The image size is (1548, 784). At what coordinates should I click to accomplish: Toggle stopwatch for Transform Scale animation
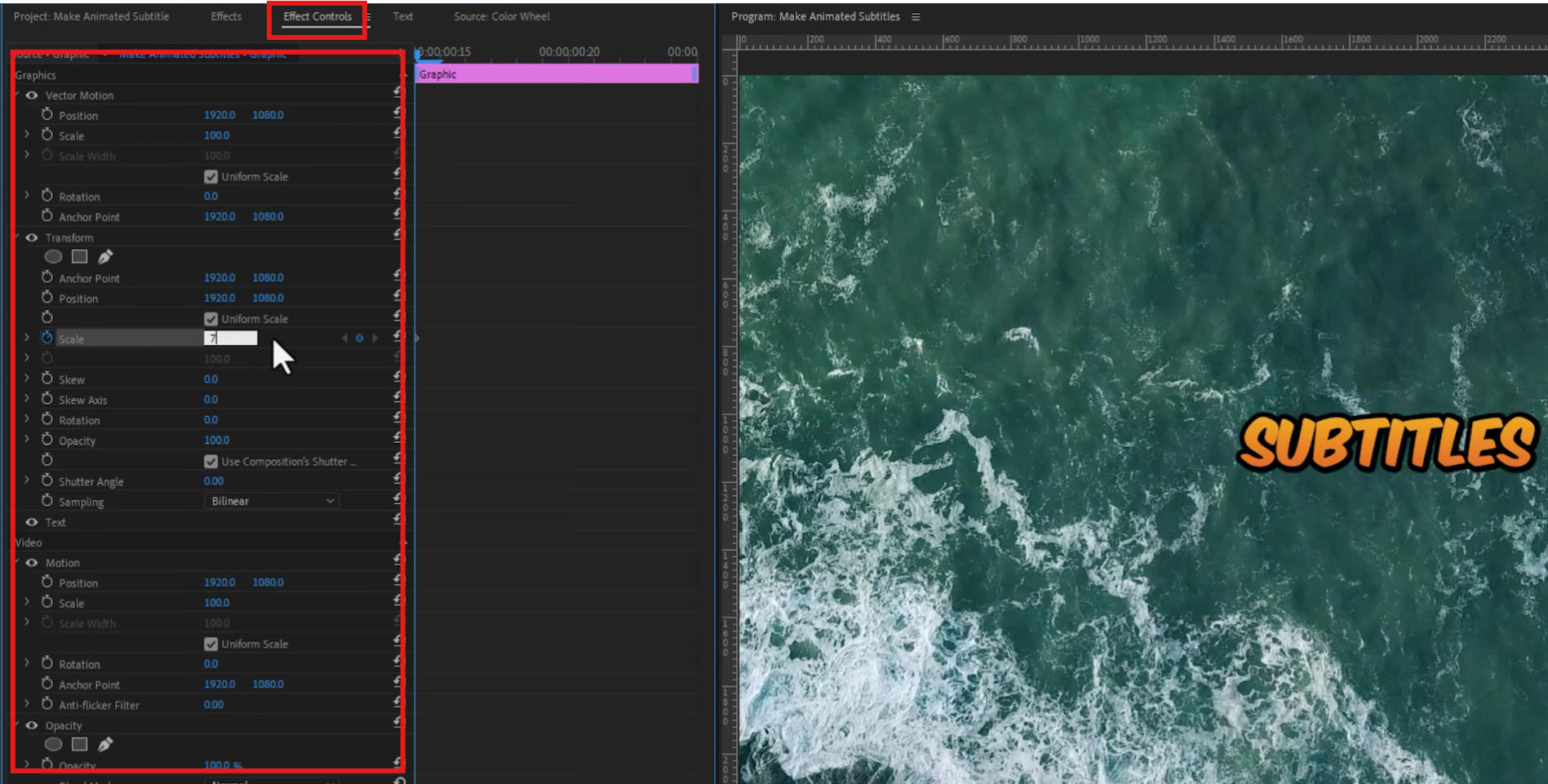coord(47,338)
